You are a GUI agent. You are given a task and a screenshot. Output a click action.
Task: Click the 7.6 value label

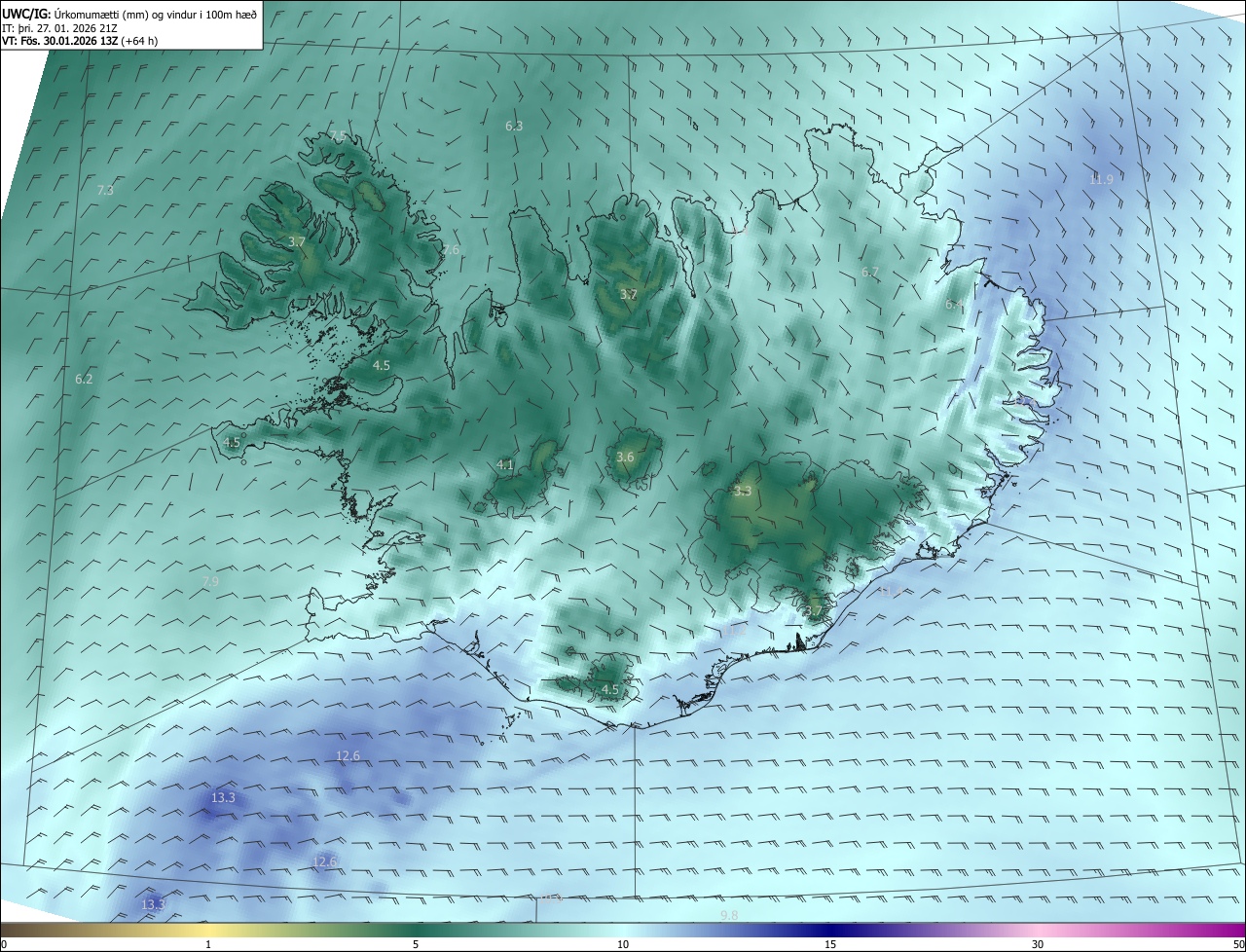point(450,251)
